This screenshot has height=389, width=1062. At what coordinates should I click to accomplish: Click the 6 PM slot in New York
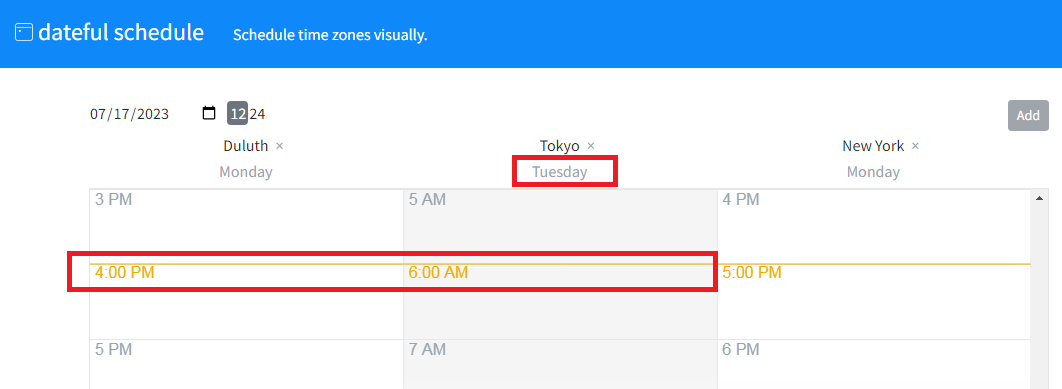coord(874,364)
